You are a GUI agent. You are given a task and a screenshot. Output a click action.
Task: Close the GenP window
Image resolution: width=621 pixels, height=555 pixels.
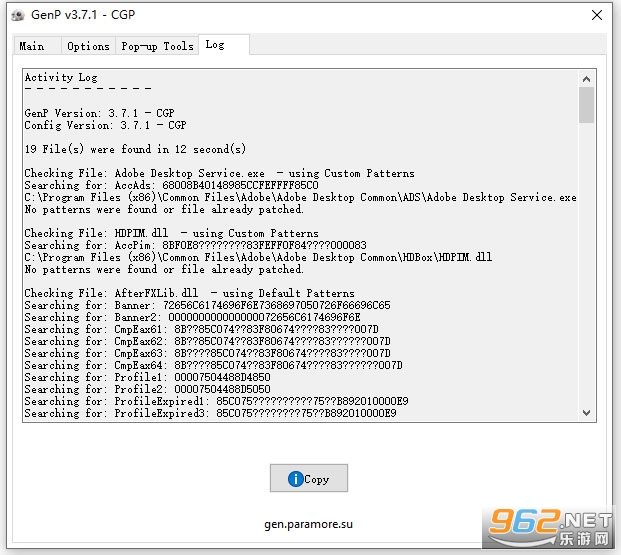point(597,15)
